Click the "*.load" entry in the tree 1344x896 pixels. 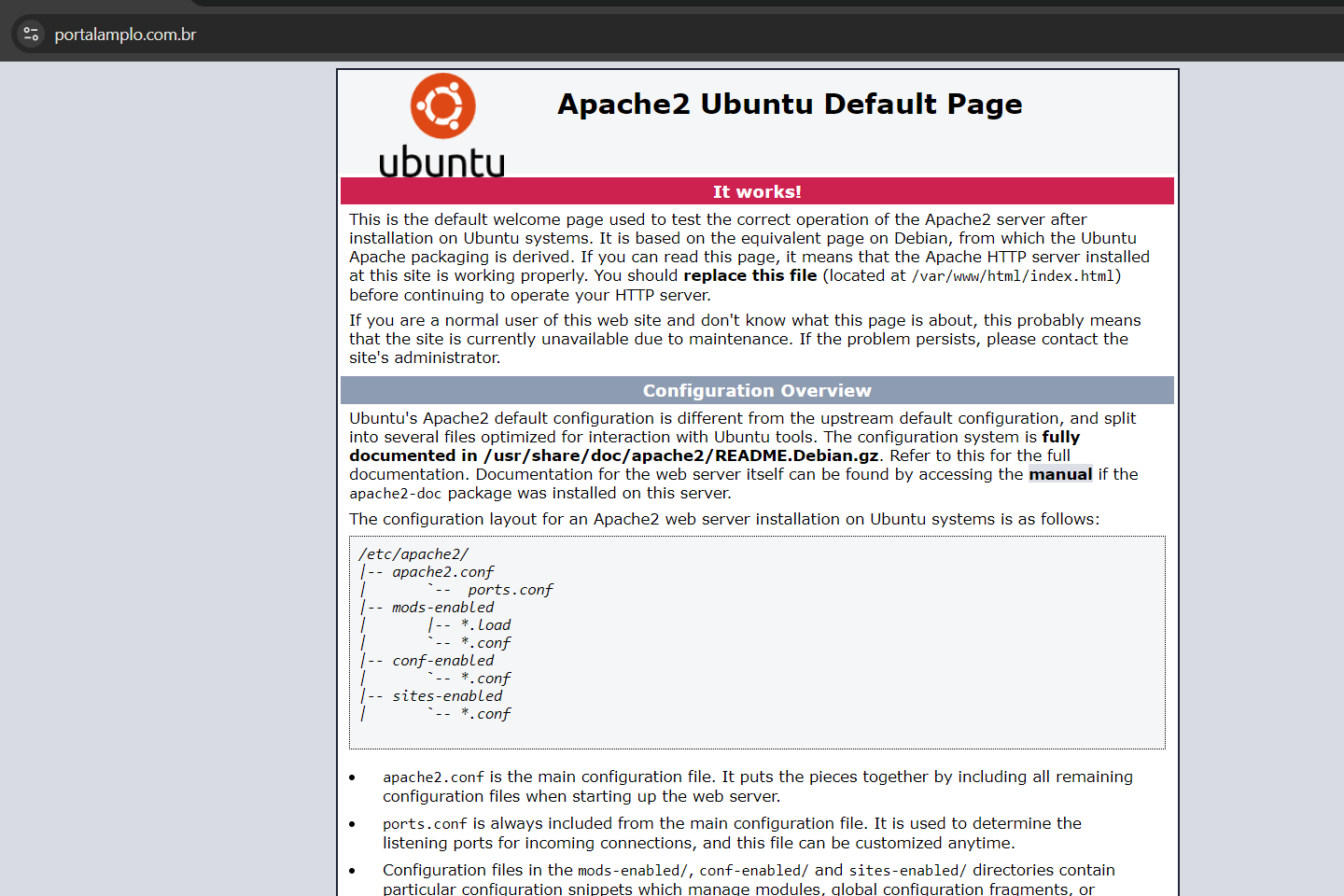(x=485, y=625)
